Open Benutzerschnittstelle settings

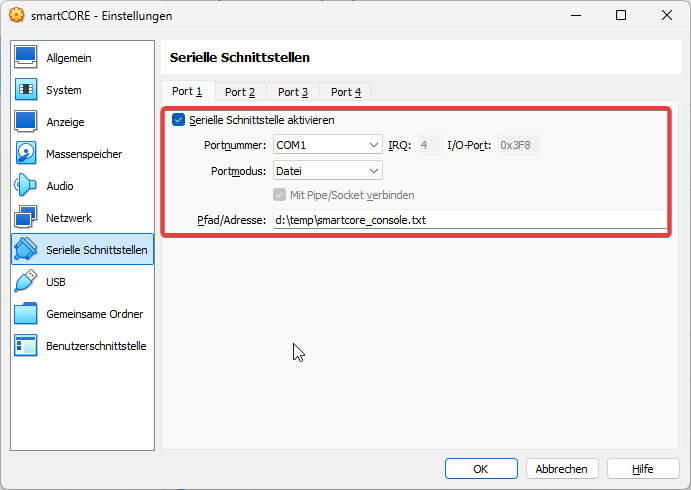(82, 345)
